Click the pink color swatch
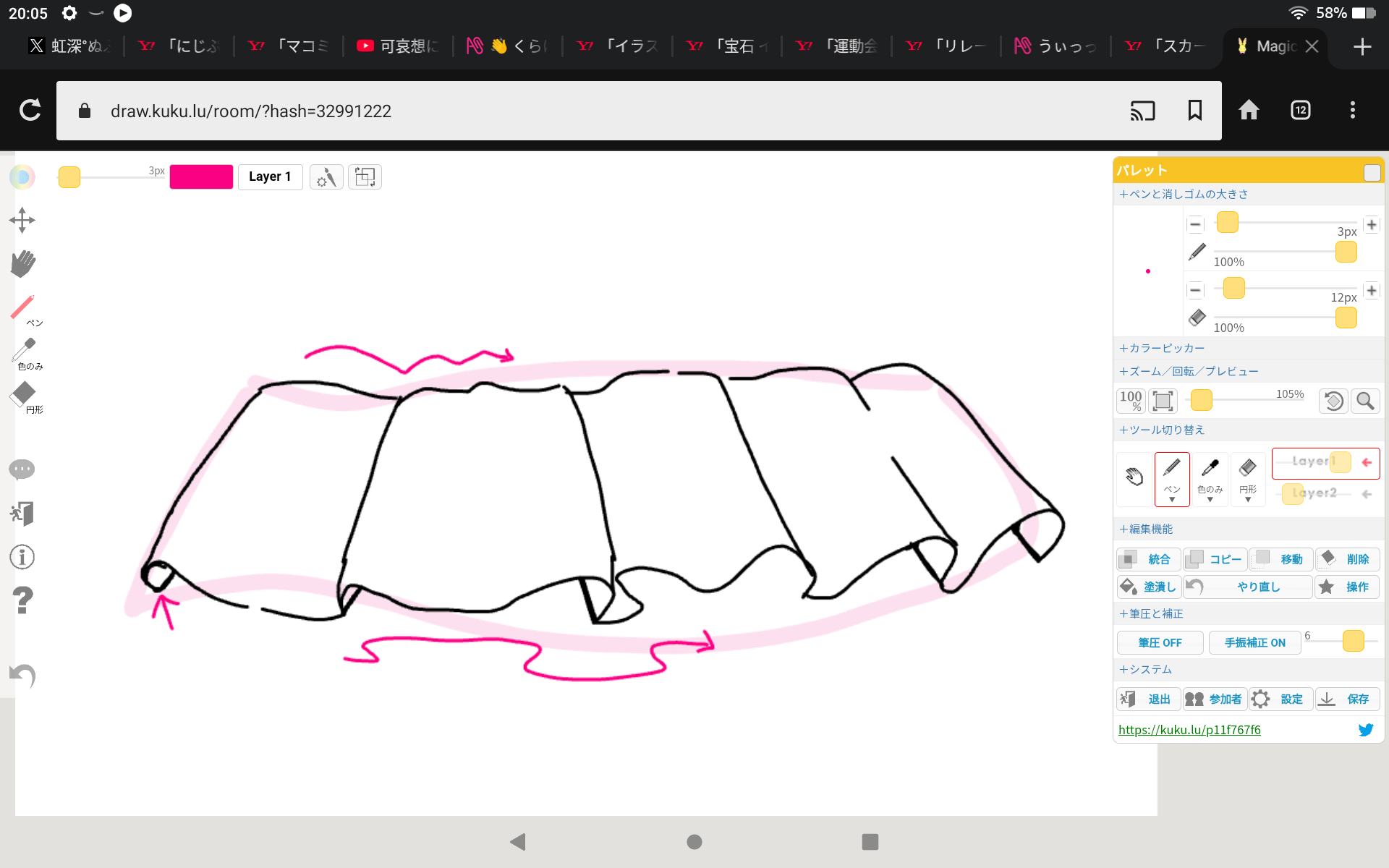 point(201,176)
